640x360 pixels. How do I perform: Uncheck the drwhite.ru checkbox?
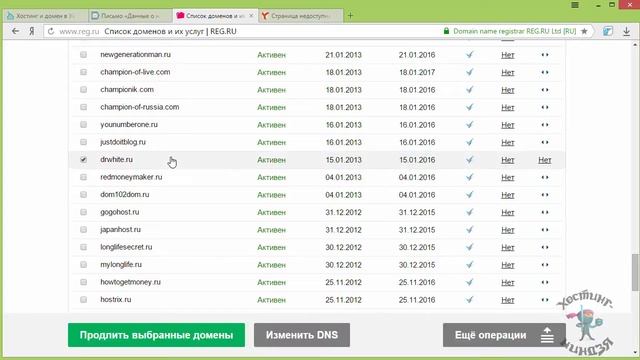[83, 160]
